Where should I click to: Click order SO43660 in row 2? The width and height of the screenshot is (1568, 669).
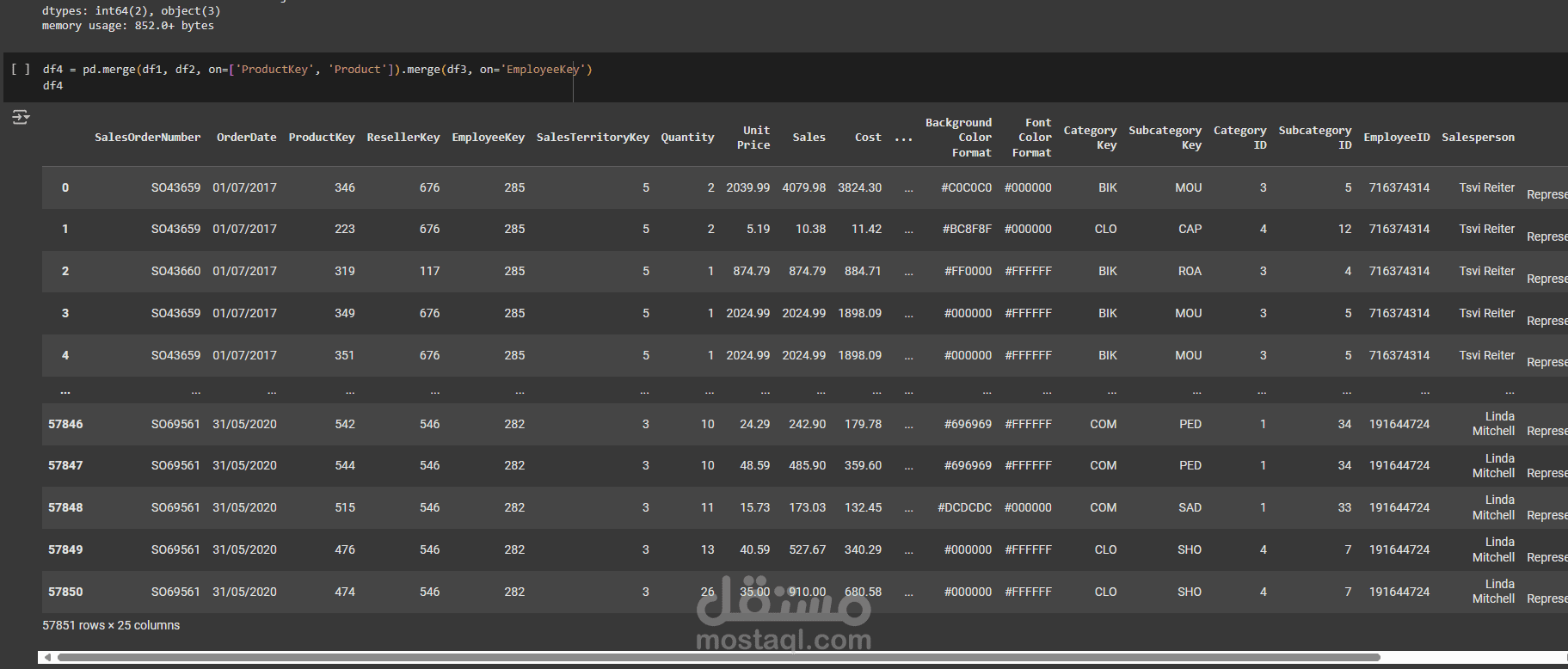point(175,271)
